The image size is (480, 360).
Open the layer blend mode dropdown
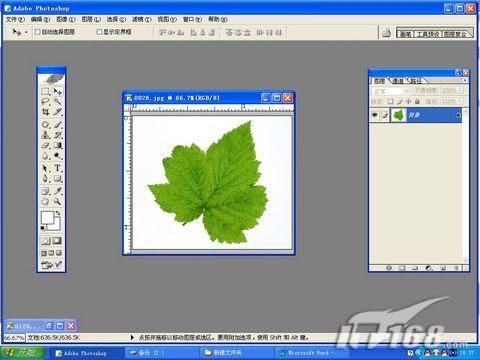[390, 91]
